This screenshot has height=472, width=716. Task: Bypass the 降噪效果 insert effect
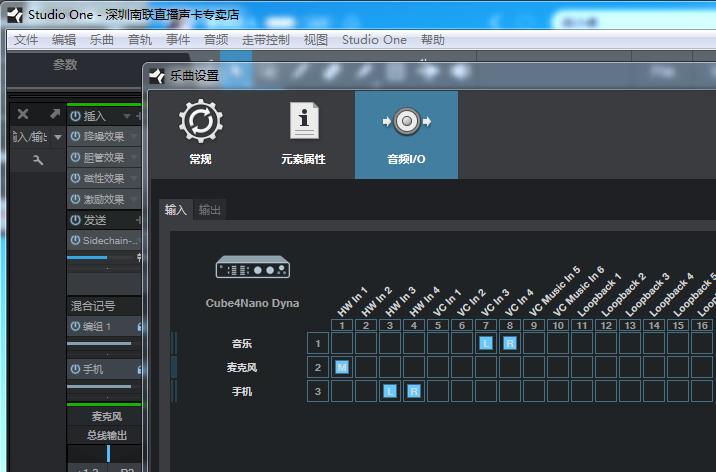tap(75, 136)
